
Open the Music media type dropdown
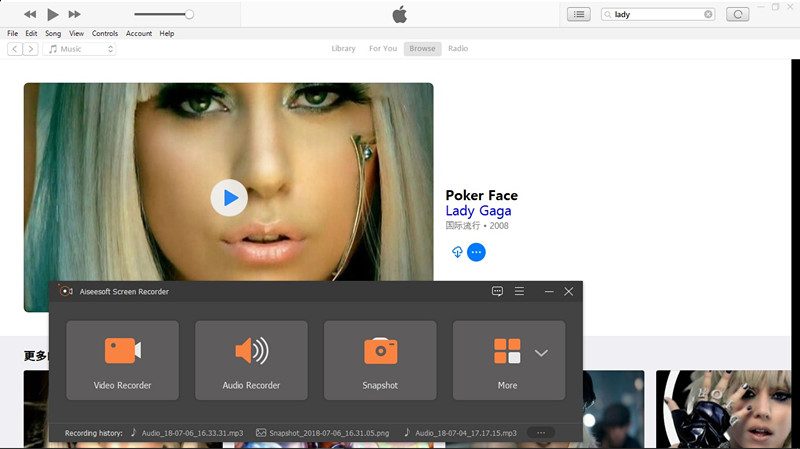click(x=79, y=49)
